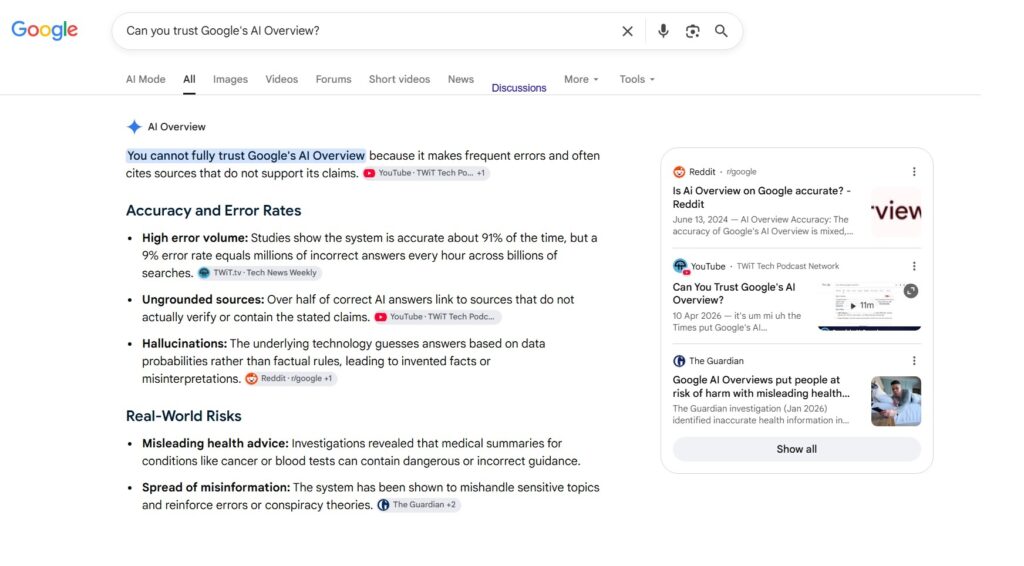Open Google Lens camera search icon
Screen dimensions: 1024x566
[x=692, y=31]
